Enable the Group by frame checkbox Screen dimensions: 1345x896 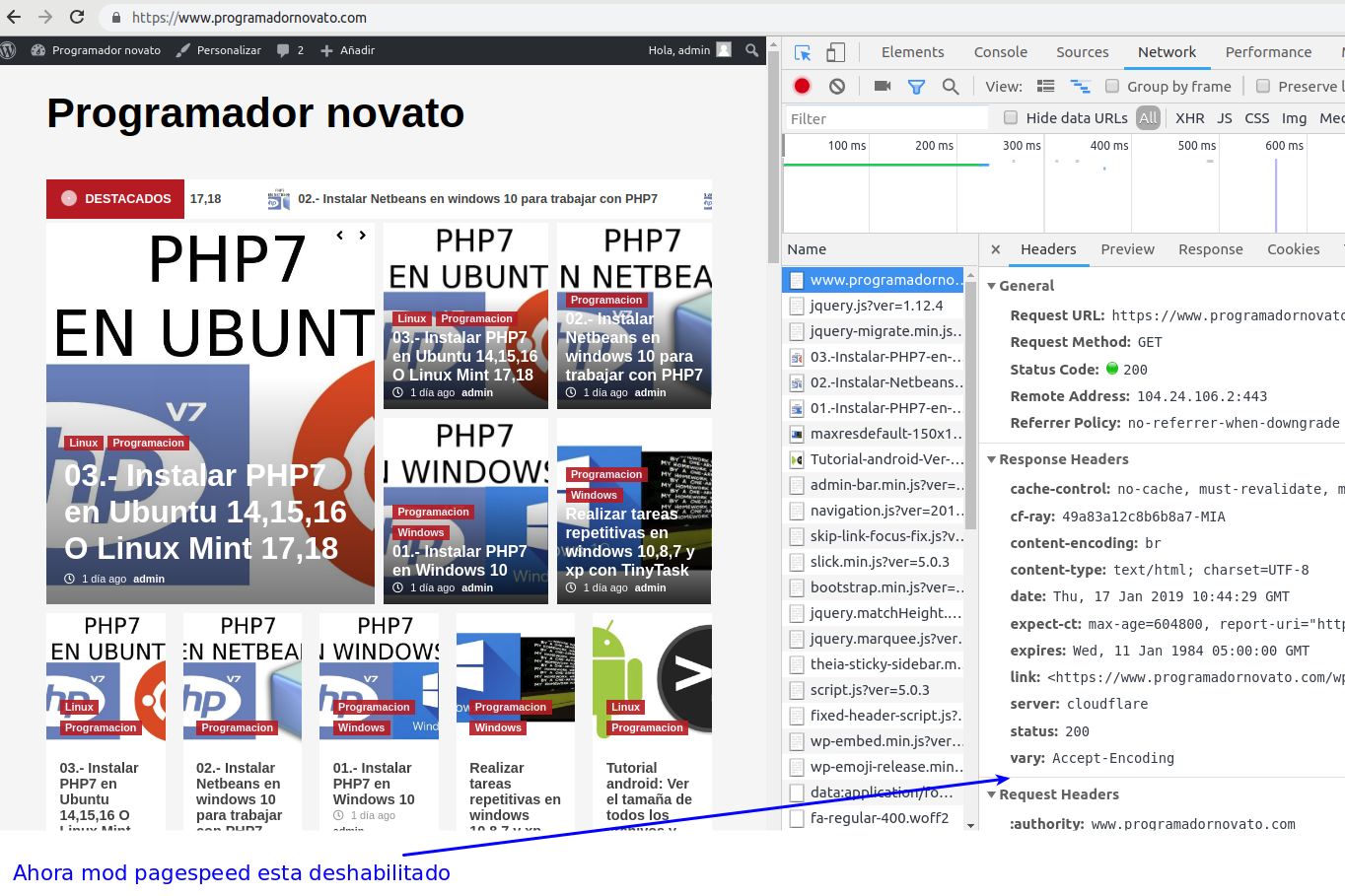[1112, 86]
